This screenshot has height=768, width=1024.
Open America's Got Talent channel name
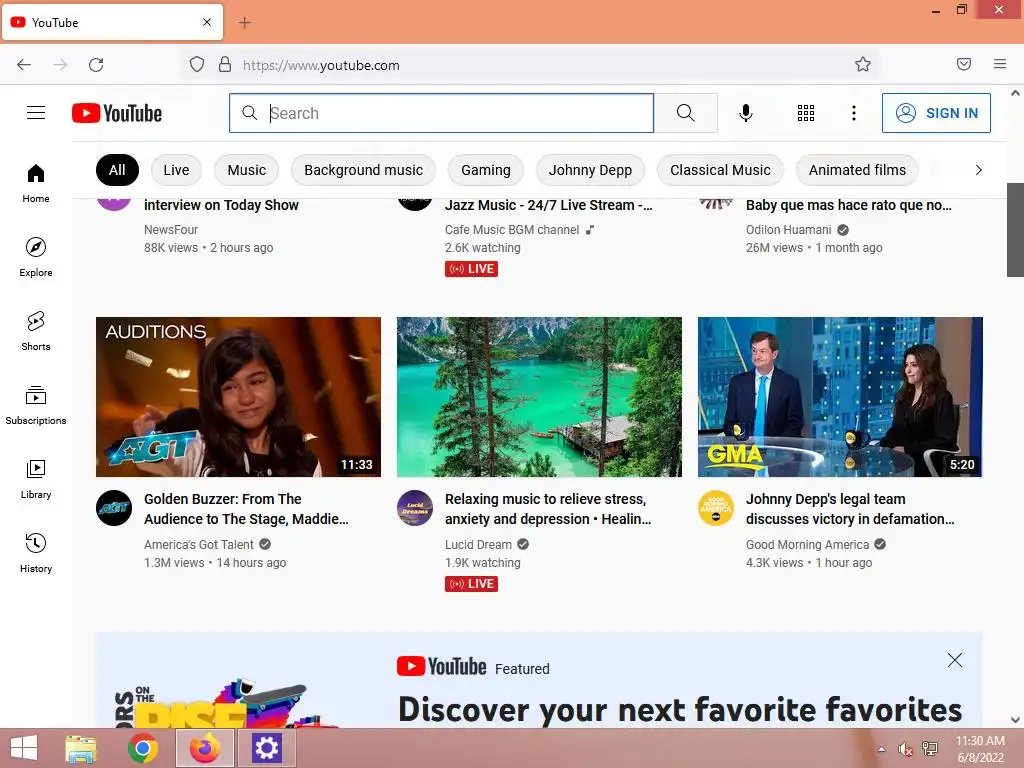(x=199, y=545)
